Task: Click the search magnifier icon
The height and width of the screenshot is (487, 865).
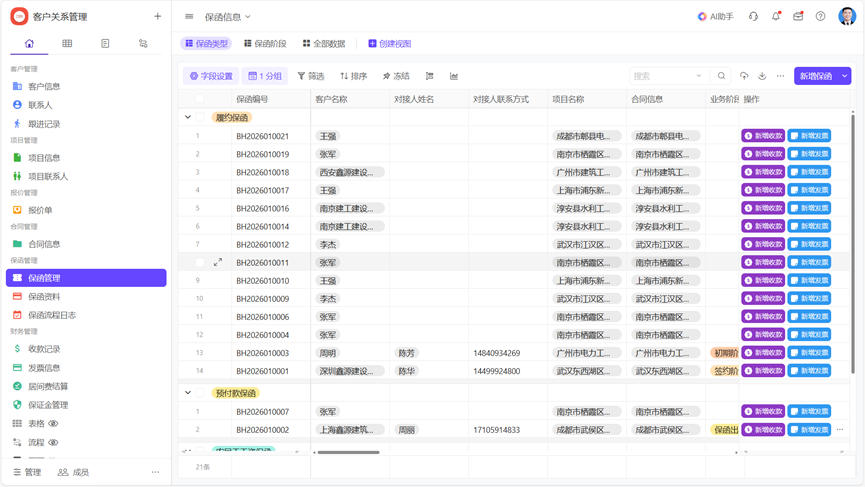Action: pyautogui.click(x=721, y=76)
